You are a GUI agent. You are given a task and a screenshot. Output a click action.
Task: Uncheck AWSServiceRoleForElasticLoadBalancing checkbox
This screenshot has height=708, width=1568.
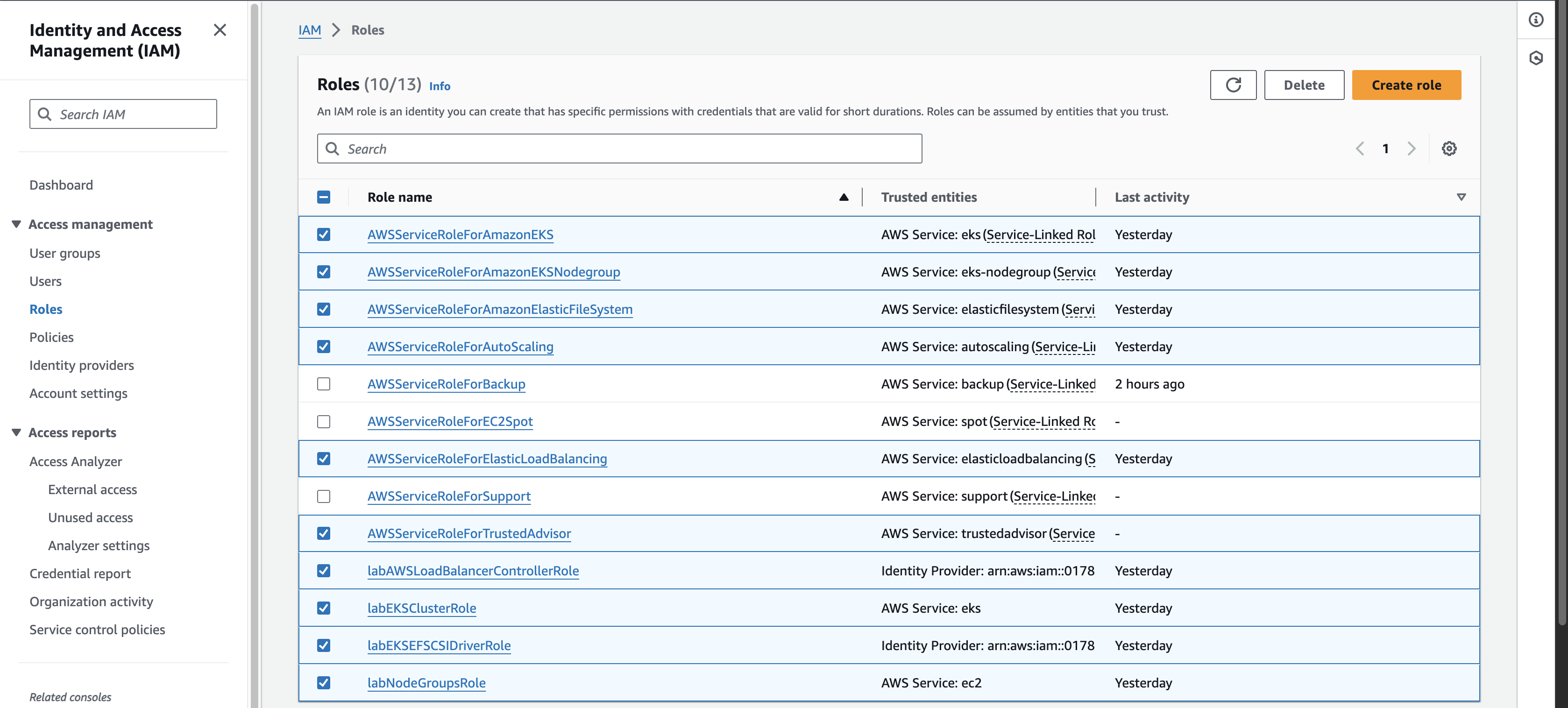323,459
